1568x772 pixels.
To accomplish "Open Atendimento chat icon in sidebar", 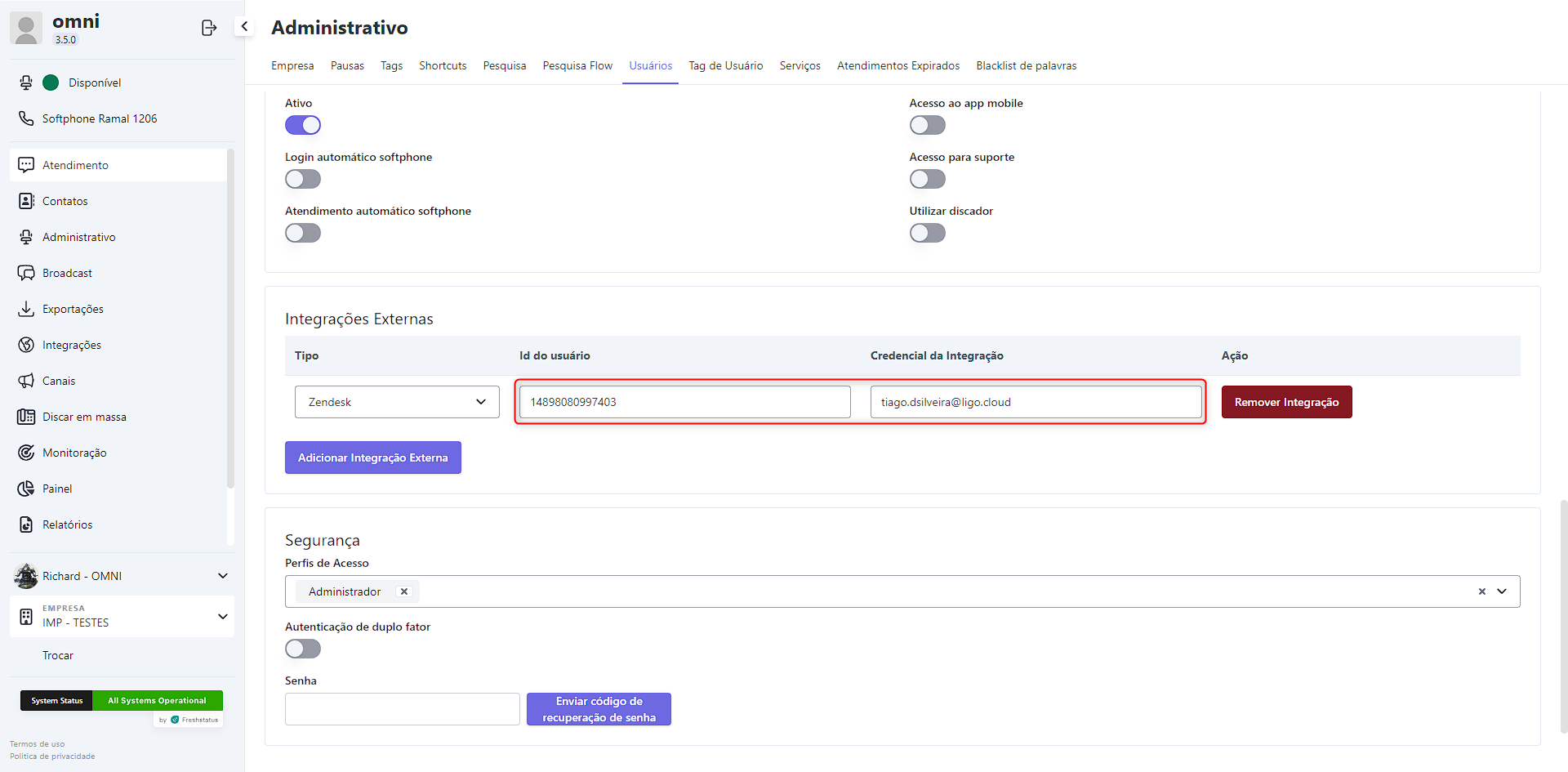I will point(26,165).
